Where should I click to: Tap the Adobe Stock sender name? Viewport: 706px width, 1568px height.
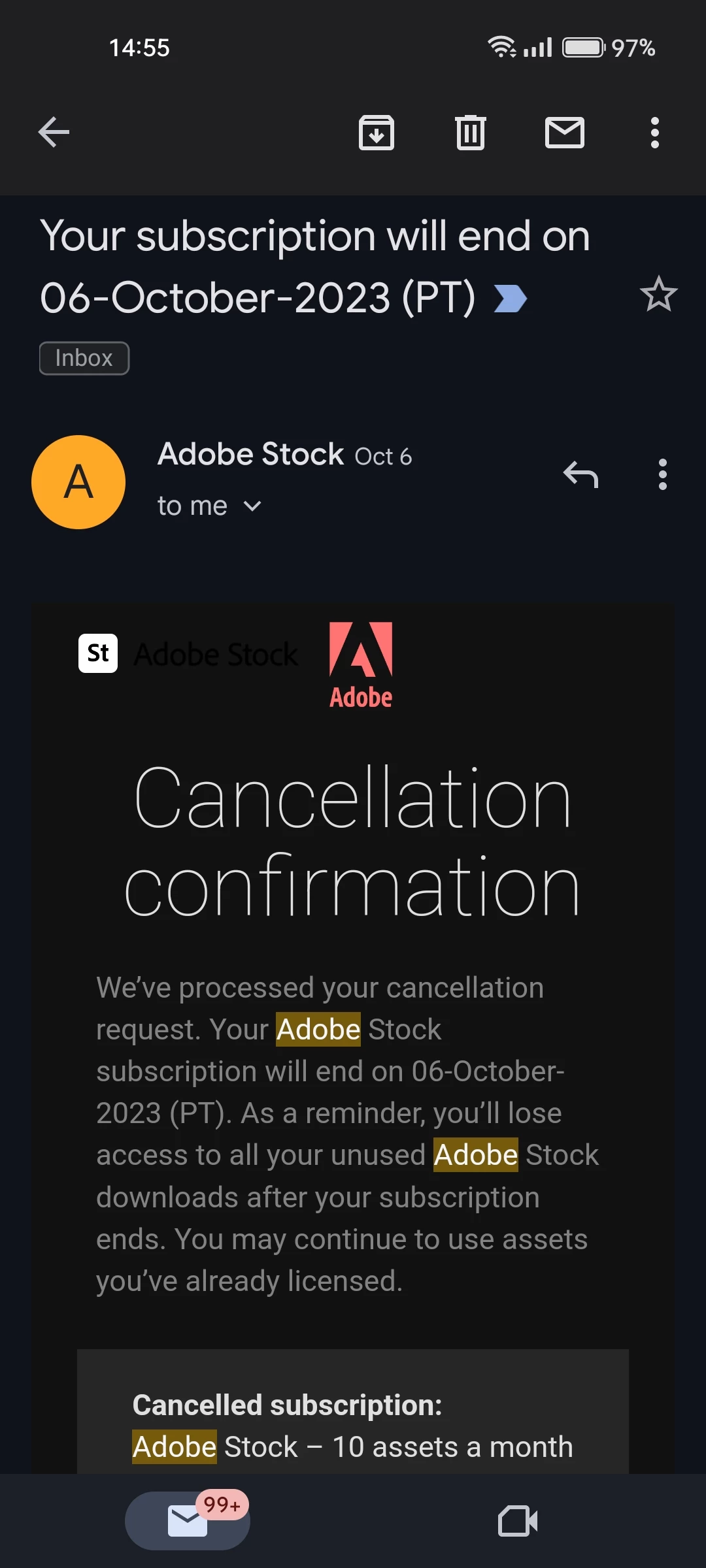(251, 454)
